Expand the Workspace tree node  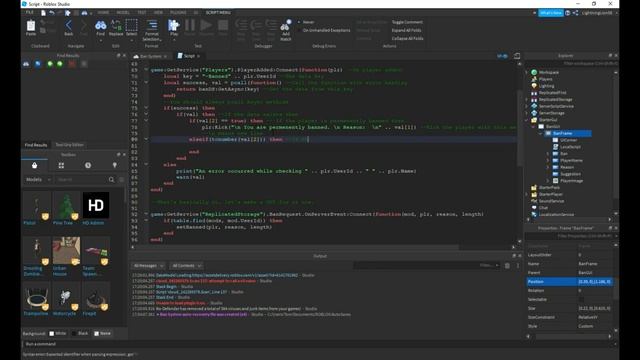pos(527,72)
